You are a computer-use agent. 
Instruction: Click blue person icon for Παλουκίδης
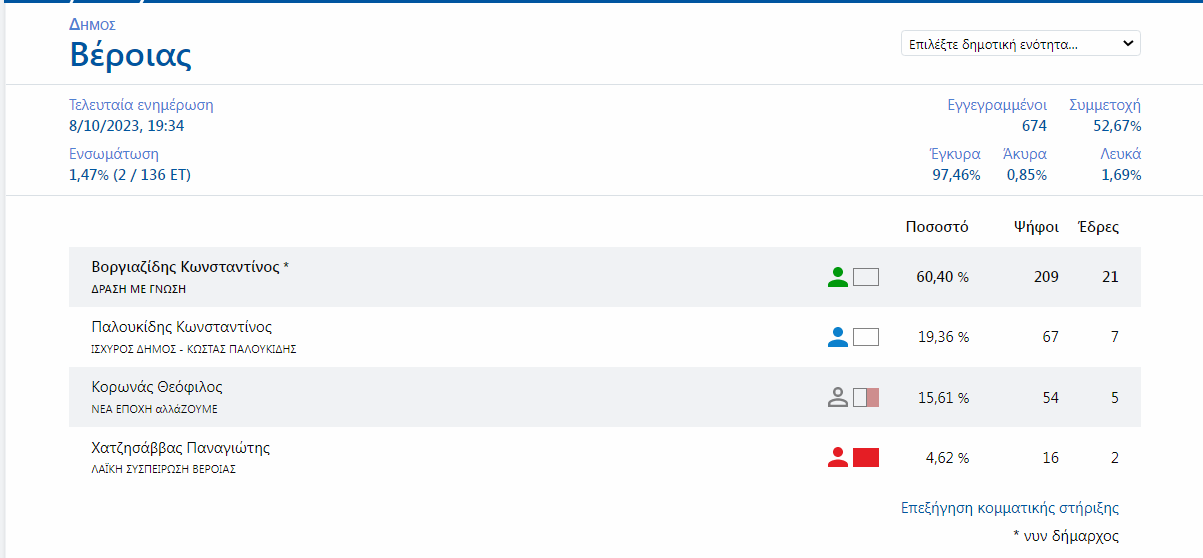tap(838, 337)
